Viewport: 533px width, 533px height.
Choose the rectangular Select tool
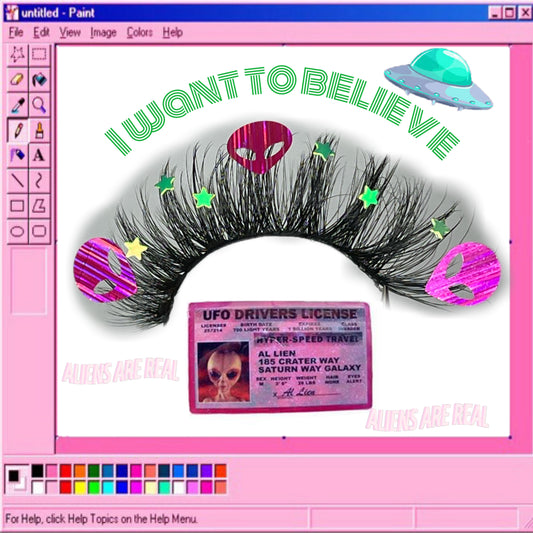39,54
